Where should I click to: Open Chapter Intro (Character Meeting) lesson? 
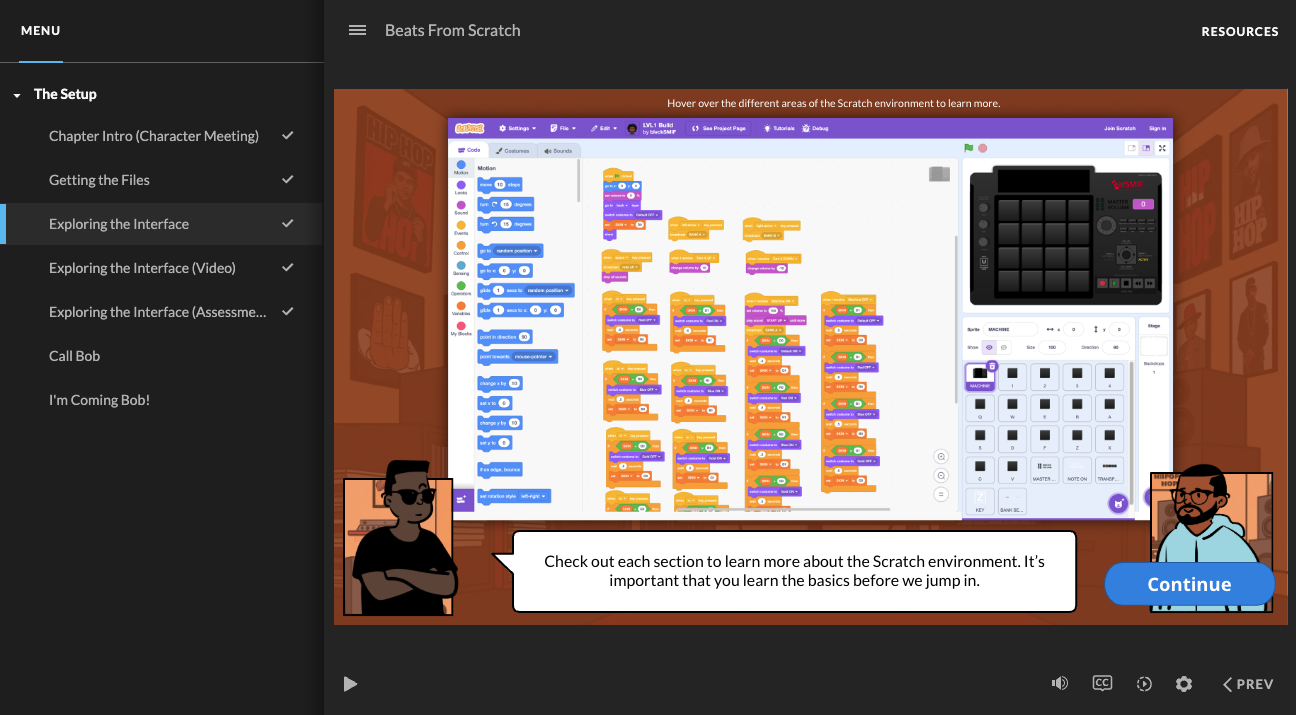161,136
